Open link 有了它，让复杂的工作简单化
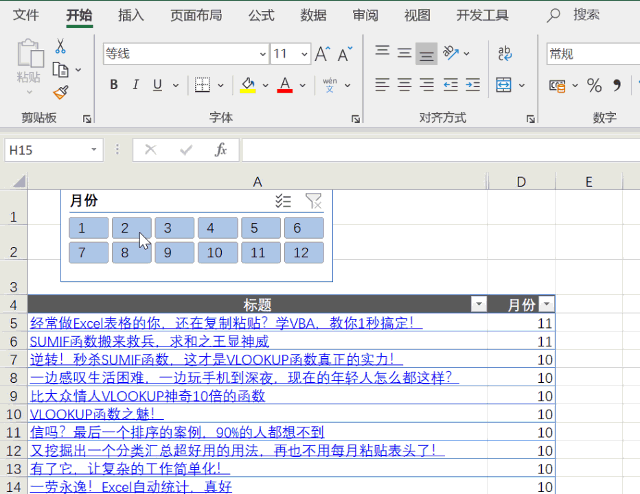This screenshot has height=494, width=640. click(130, 469)
